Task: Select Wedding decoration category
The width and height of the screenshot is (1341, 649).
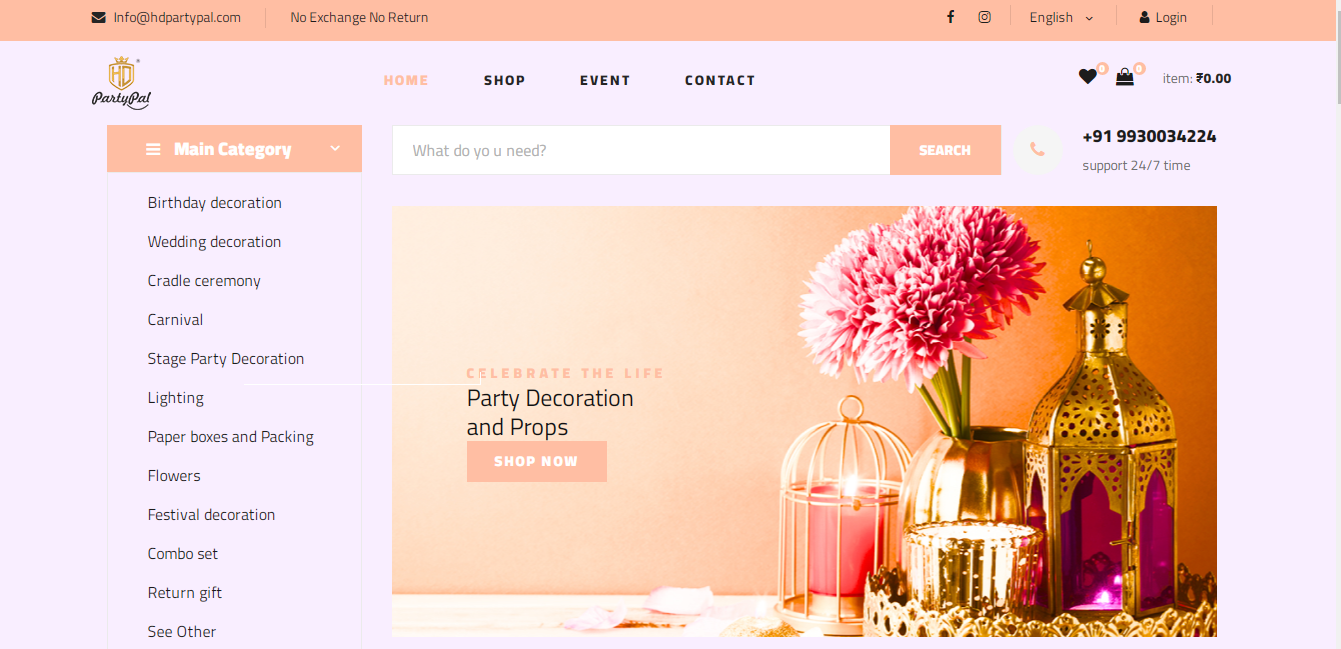Action: (214, 241)
